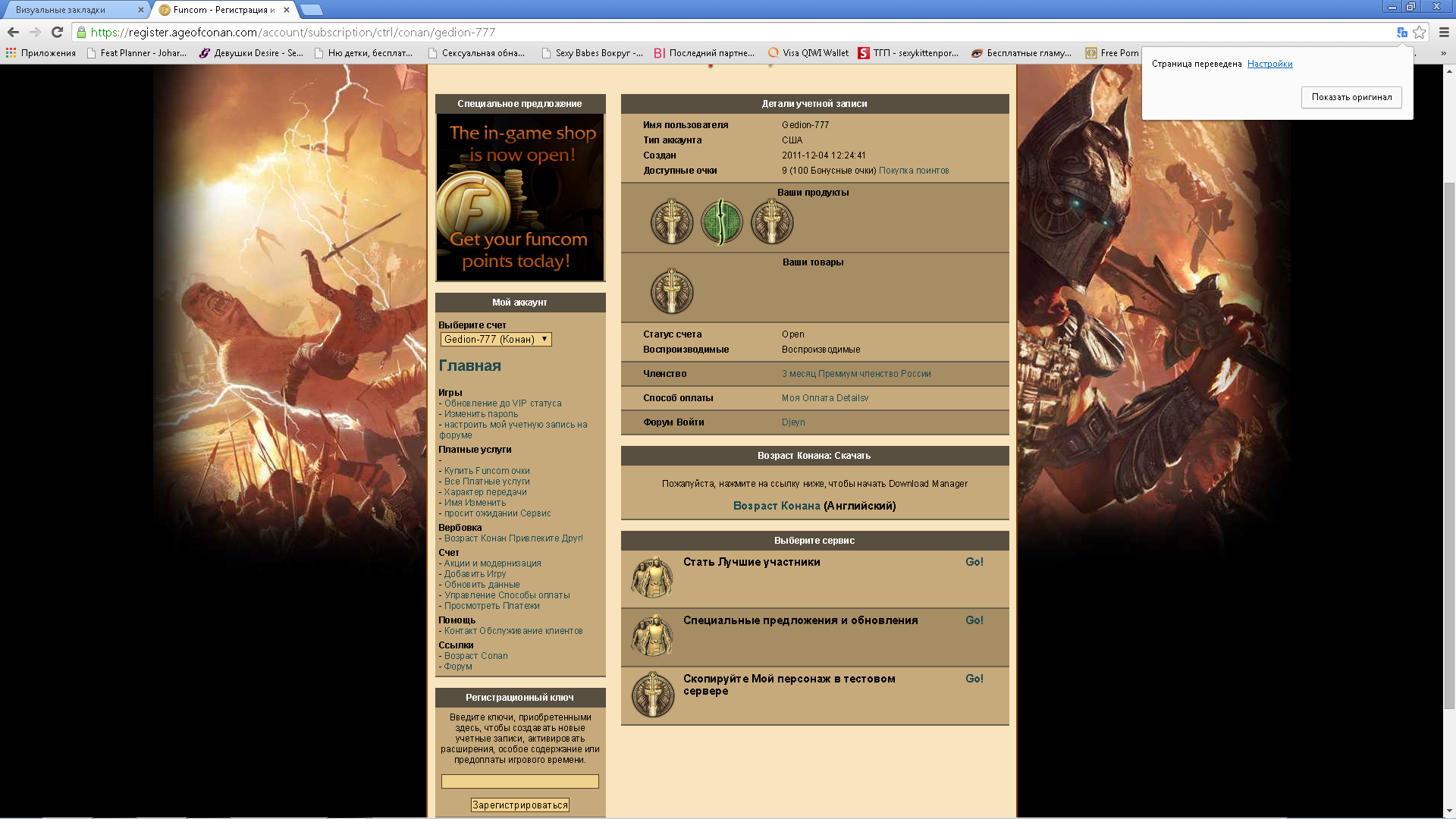Click the in-game shop banner image
The image size is (1456, 819).
(519, 197)
